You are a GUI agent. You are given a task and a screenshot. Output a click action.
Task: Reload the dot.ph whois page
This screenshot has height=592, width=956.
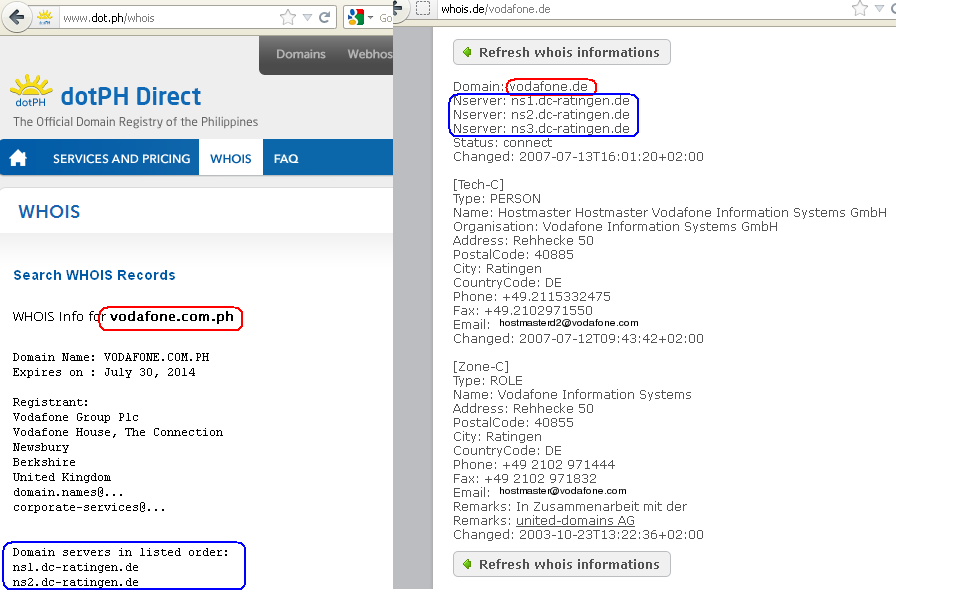[x=325, y=18]
